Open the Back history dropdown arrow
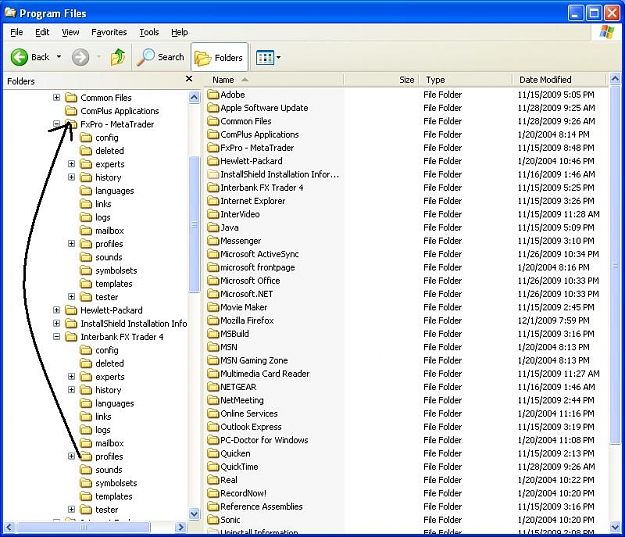 click(x=59, y=57)
